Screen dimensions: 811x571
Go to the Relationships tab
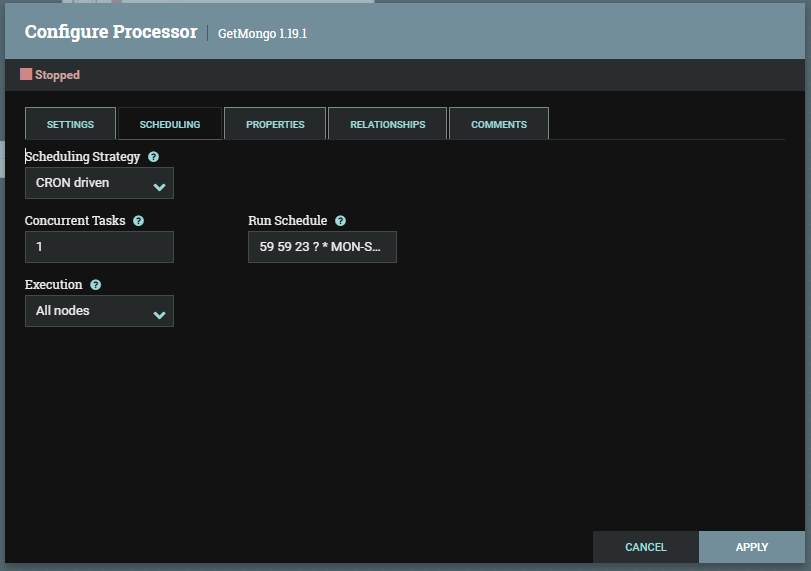coord(387,124)
